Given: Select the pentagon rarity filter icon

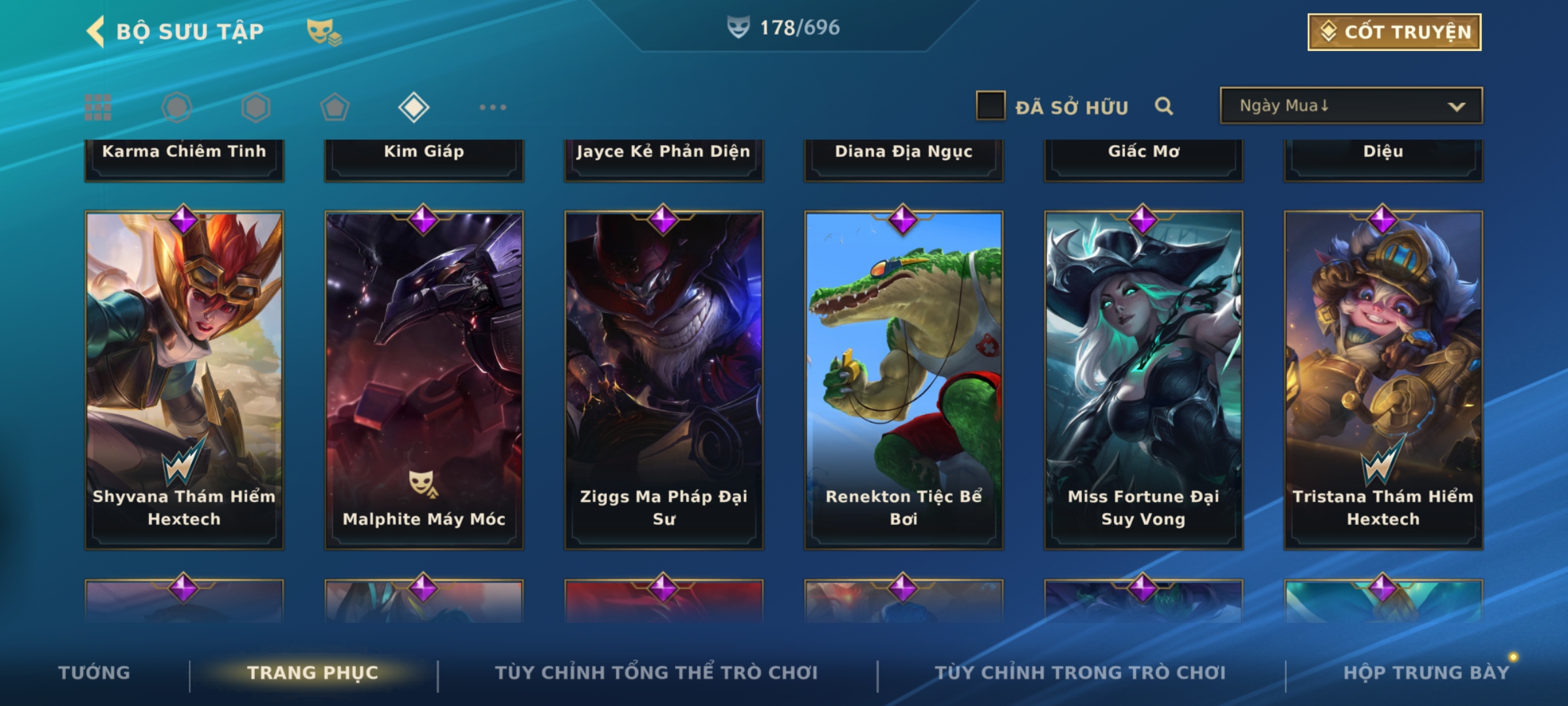Looking at the screenshot, I should 335,107.
